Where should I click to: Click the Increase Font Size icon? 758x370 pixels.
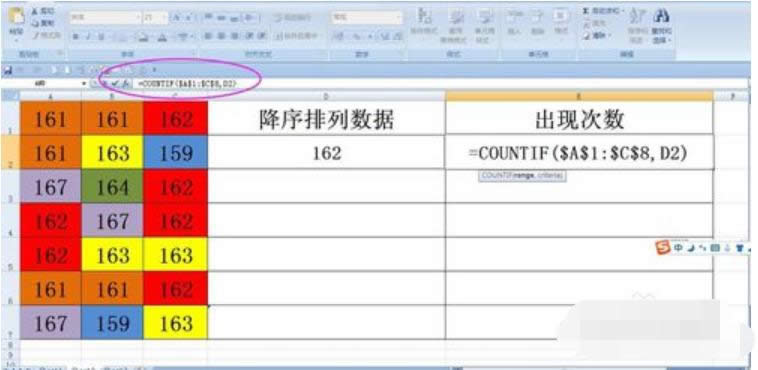click(176, 17)
